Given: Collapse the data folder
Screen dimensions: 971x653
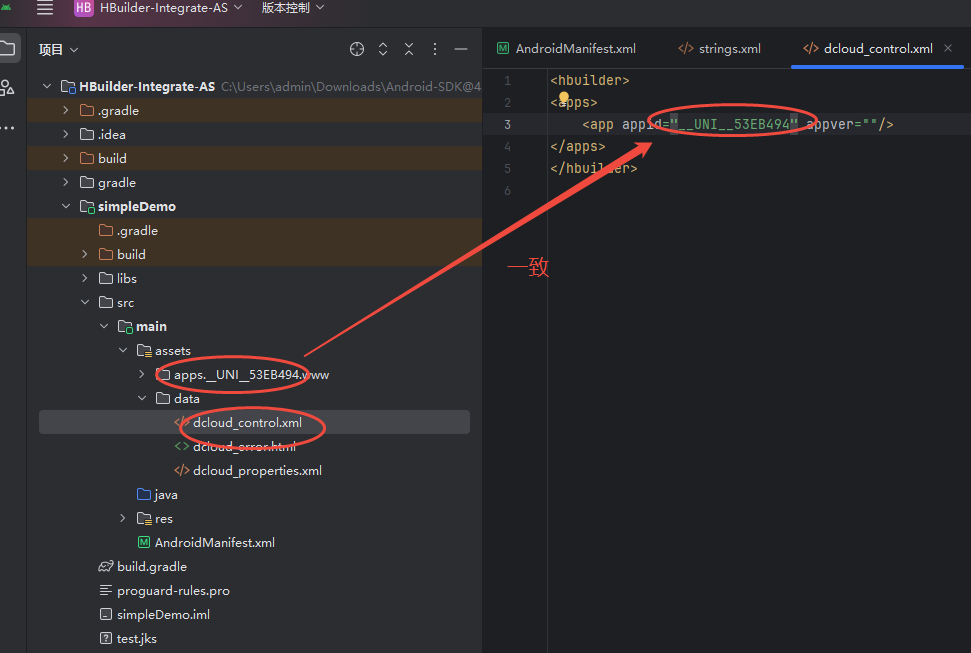Looking at the screenshot, I should (142, 398).
